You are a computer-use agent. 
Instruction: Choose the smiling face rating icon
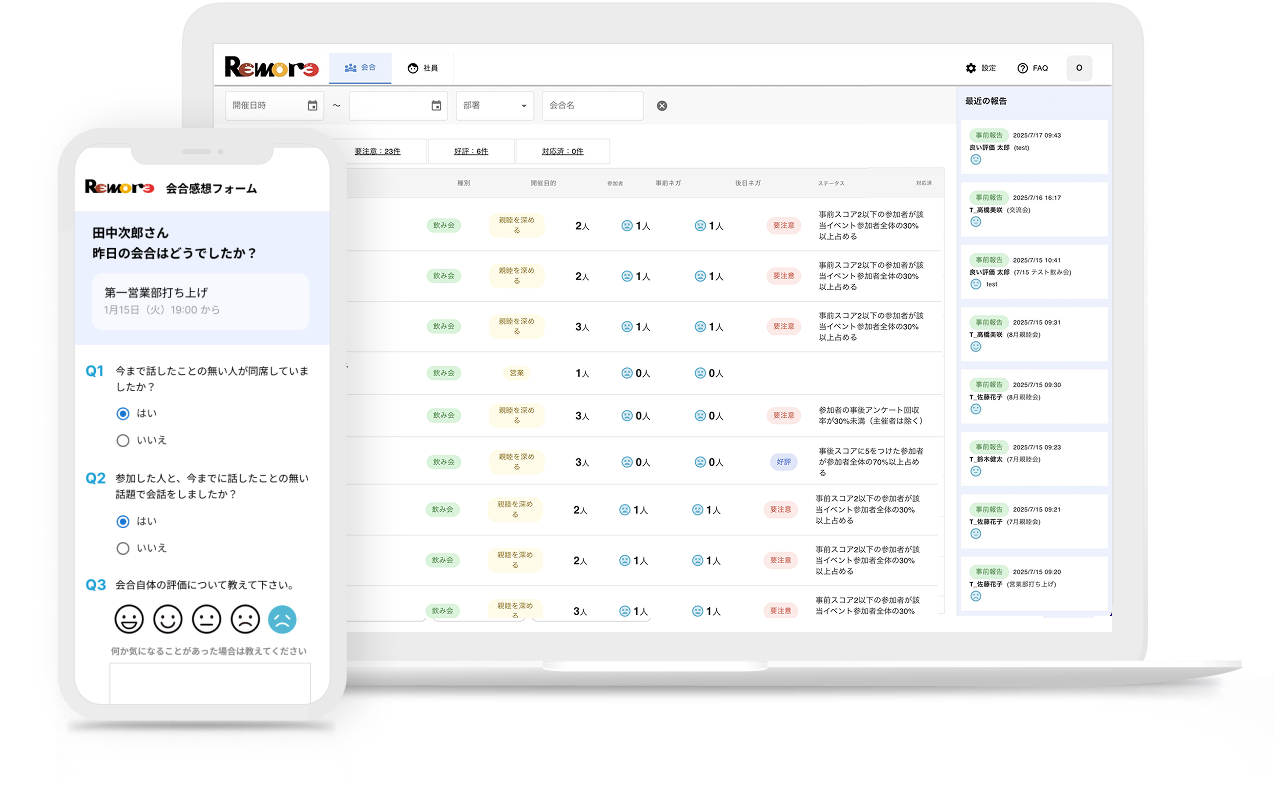pyautogui.click(x=167, y=620)
